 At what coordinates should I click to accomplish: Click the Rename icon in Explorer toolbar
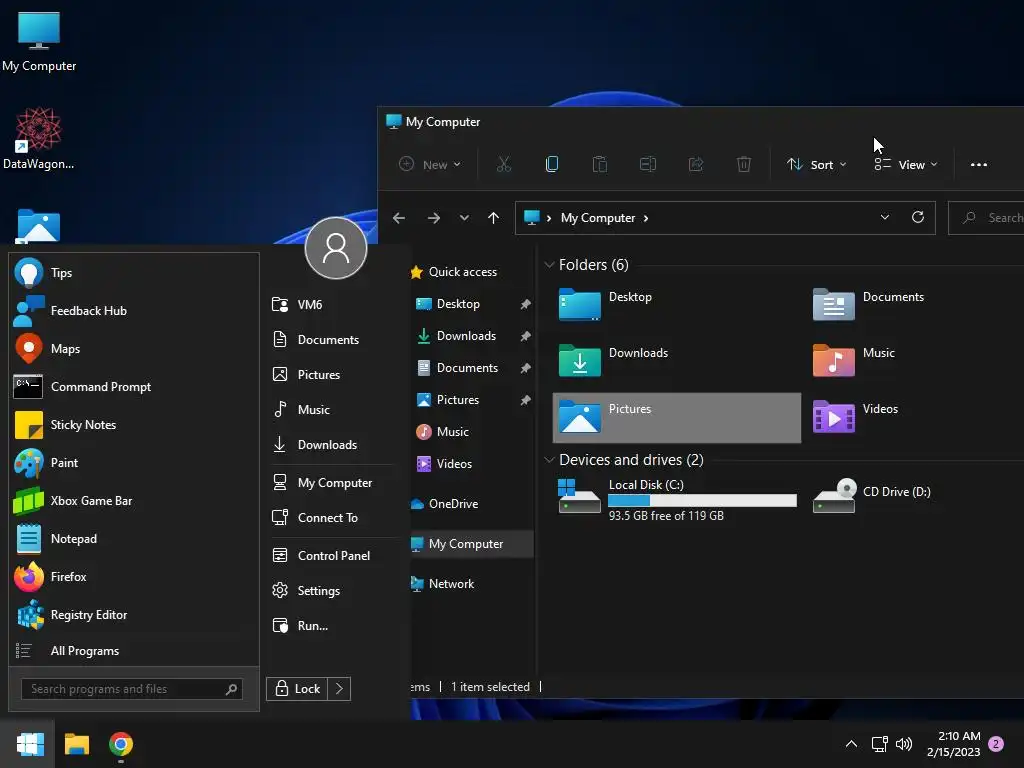click(648, 165)
